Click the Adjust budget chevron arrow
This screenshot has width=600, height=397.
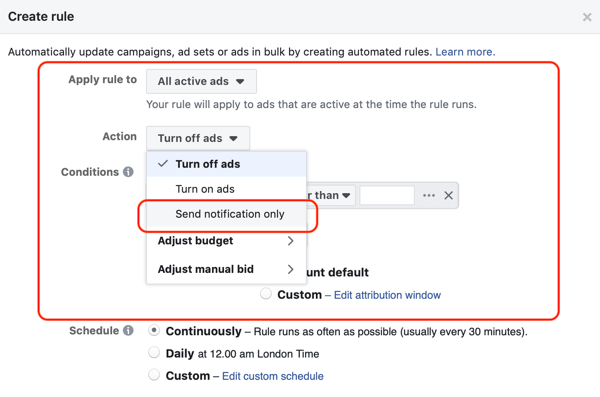(290, 241)
